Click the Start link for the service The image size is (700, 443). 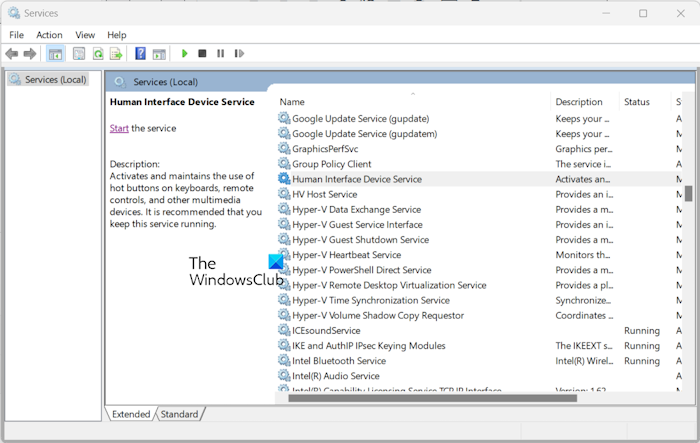119,128
